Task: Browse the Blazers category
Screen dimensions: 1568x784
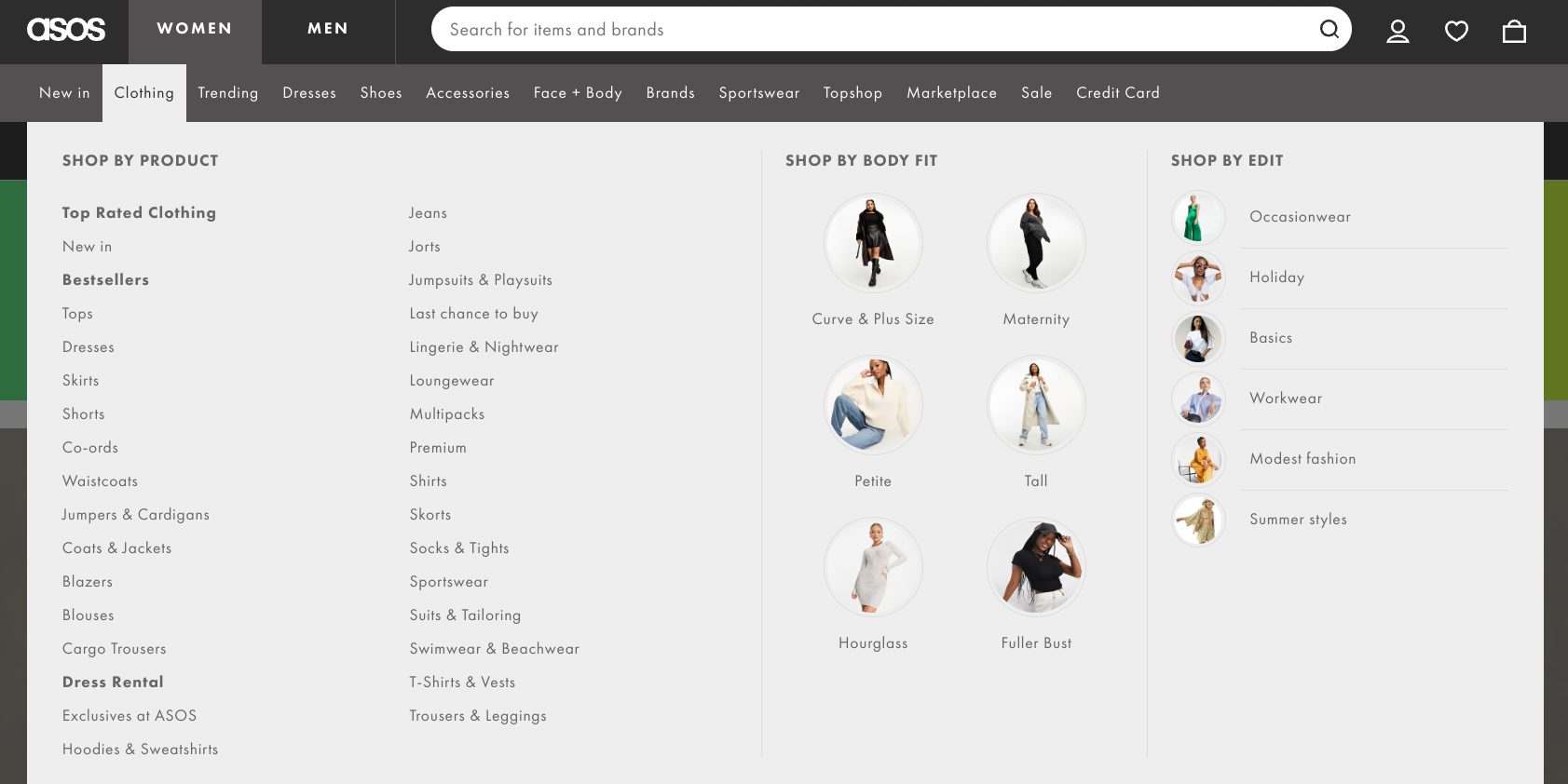Action: (x=88, y=581)
